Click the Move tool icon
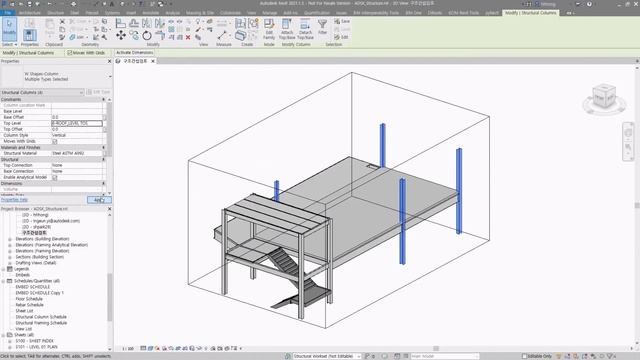Screen dimensions: 640x360 [x=121, y=36]
